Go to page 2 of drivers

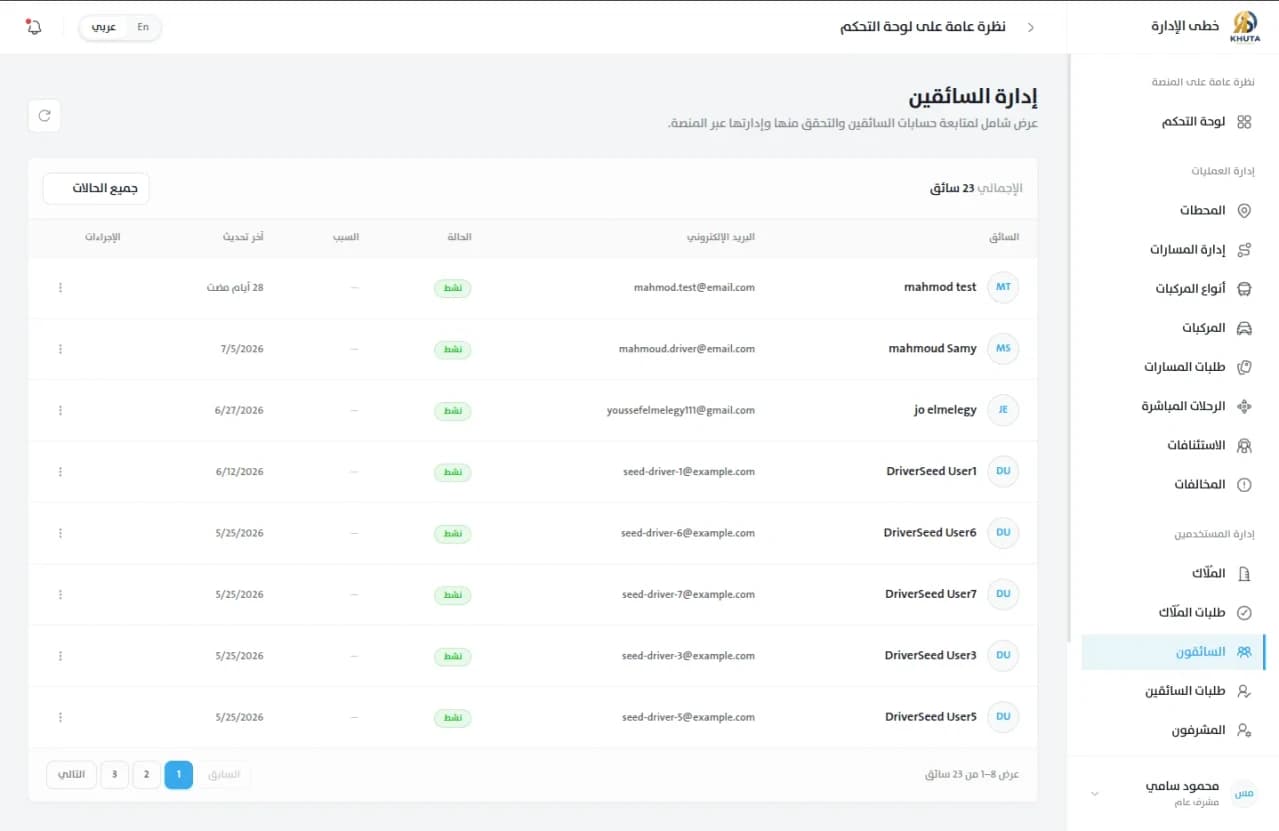coord(147,774)
